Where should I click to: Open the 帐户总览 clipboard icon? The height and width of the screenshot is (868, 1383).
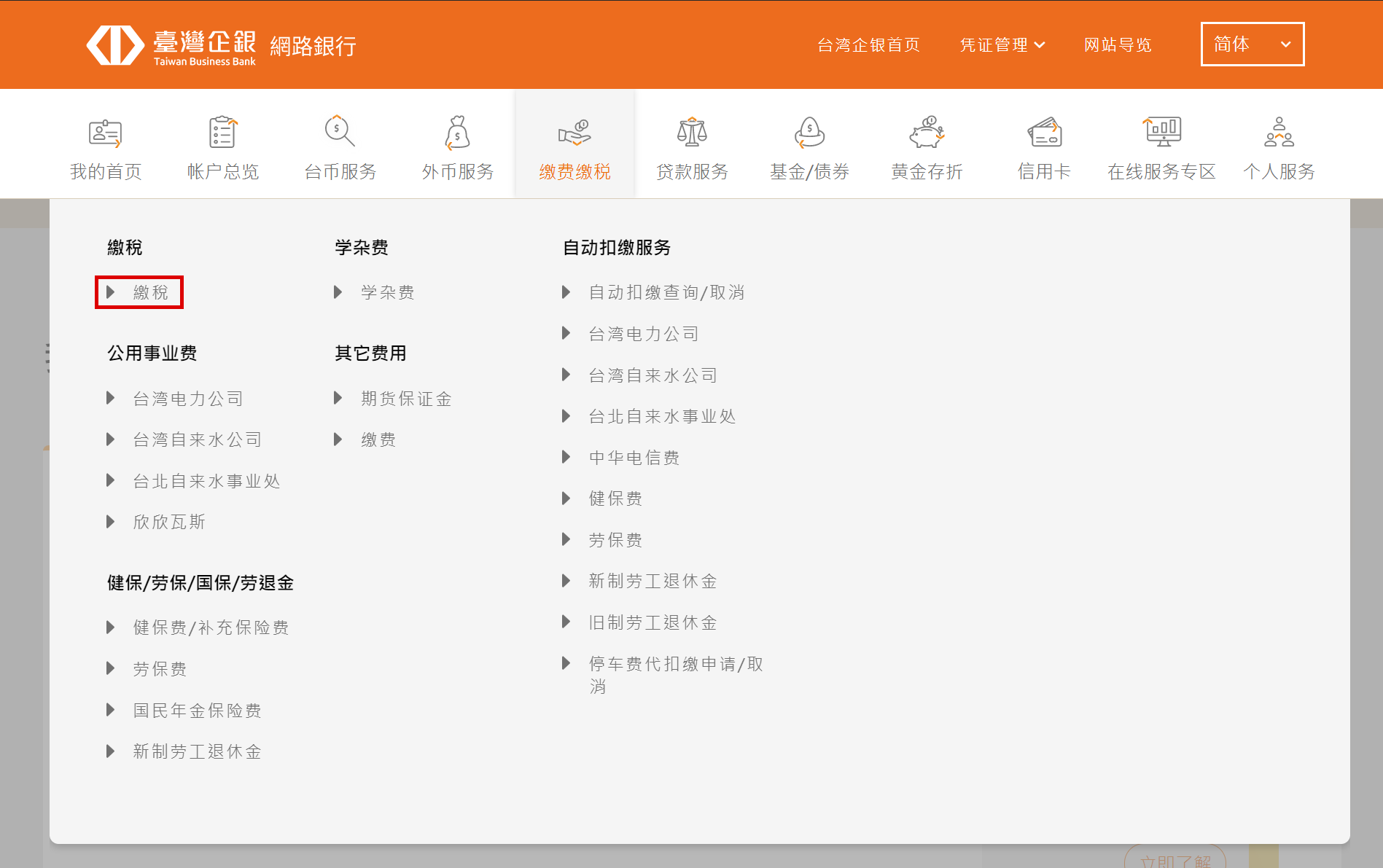coord(222,133)
